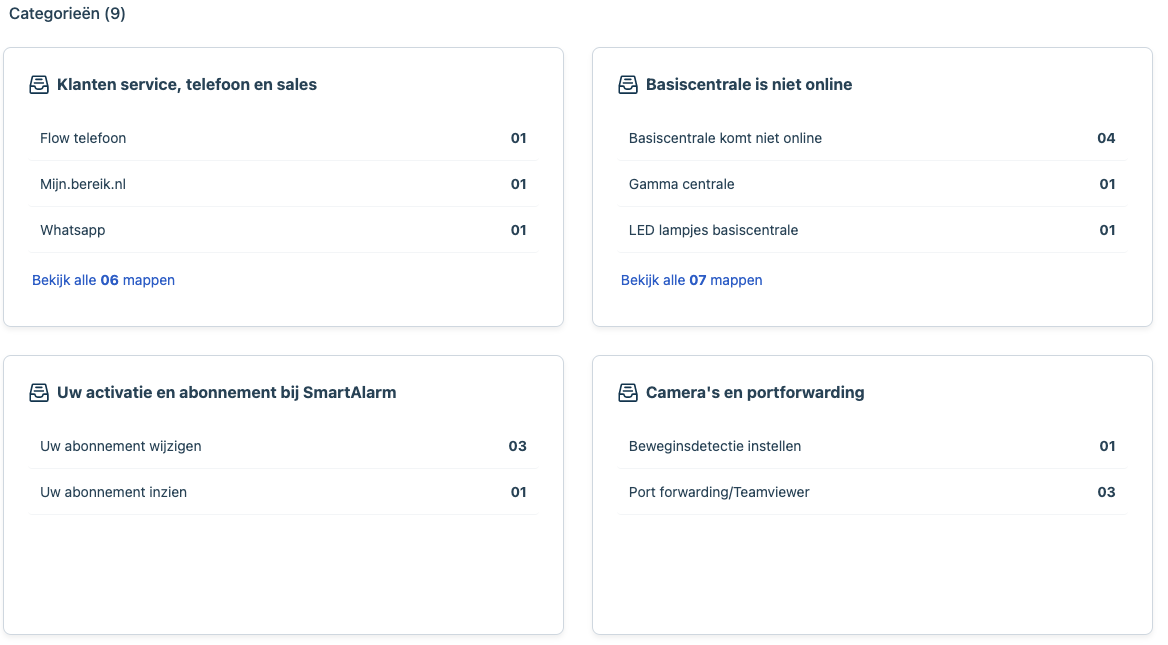Image resolution: width=1168 pixels, height=645 pixels.
Task: Open Uw abonnement wijzigen folder
Action: 121,446
